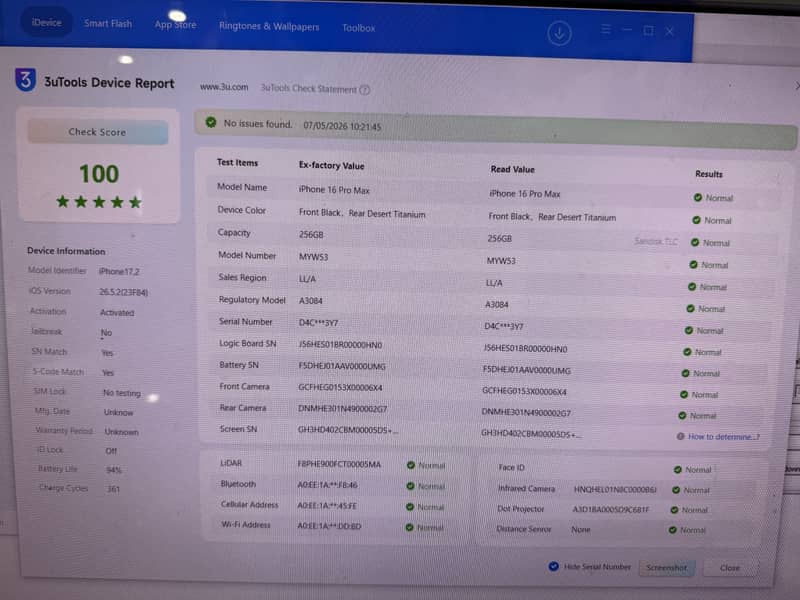Screen dimensions: 800x600
Task: Click Normal status icon for Logic Board SN
Action: [687, 352]
